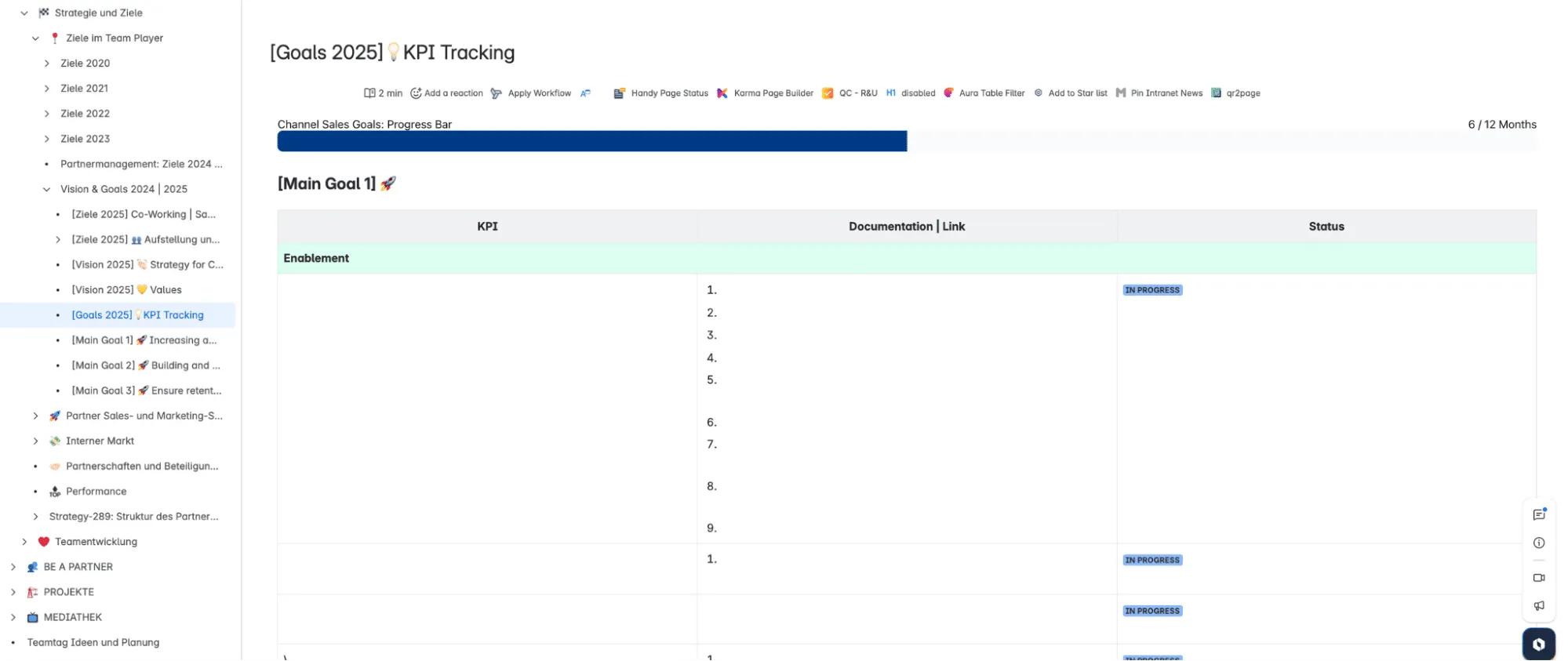
Task: Click Apply Workflow
Action: pyautogui.click(x=531, y=93)
